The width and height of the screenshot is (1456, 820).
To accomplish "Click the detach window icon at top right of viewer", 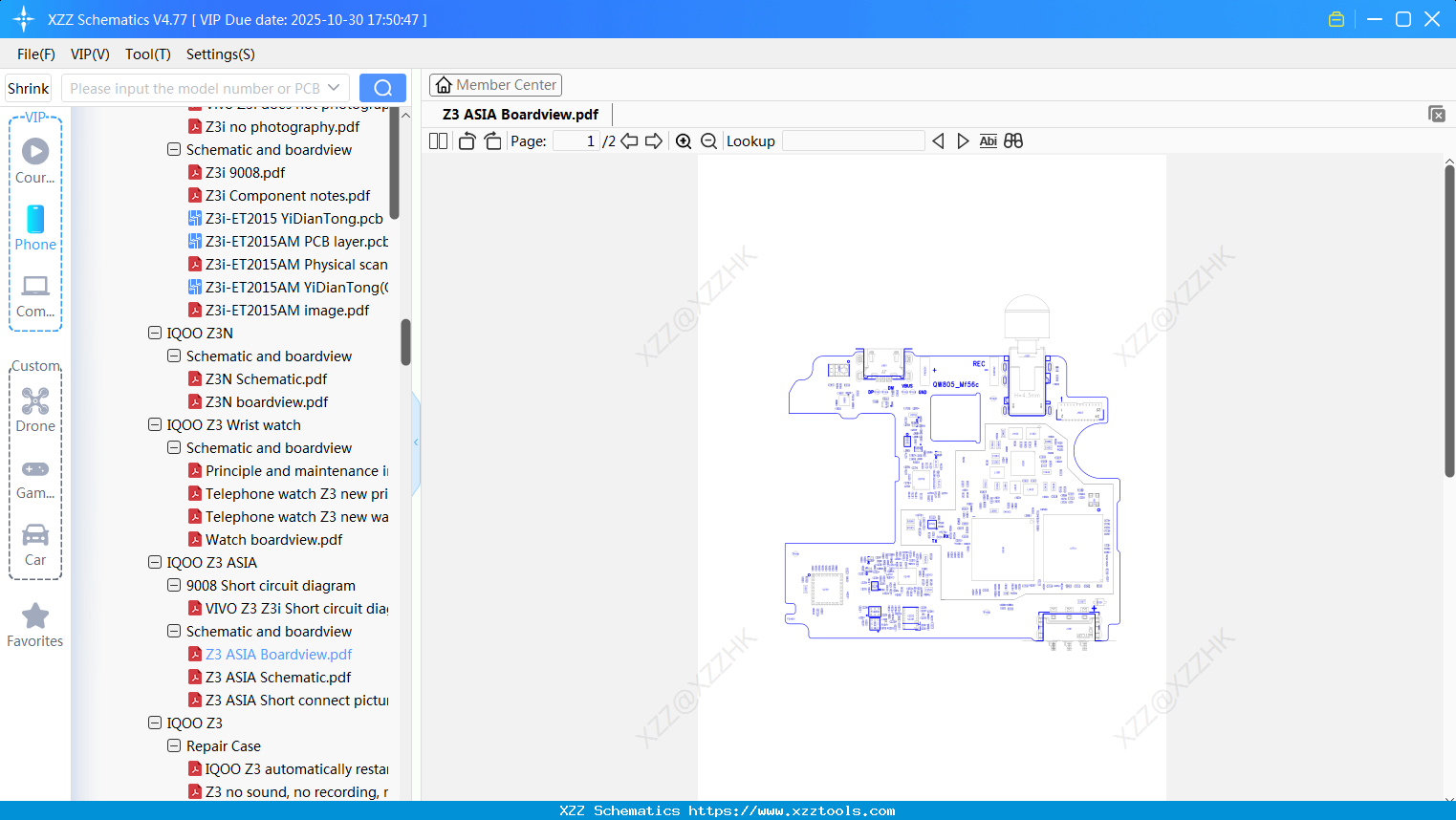I will 1436,114.
